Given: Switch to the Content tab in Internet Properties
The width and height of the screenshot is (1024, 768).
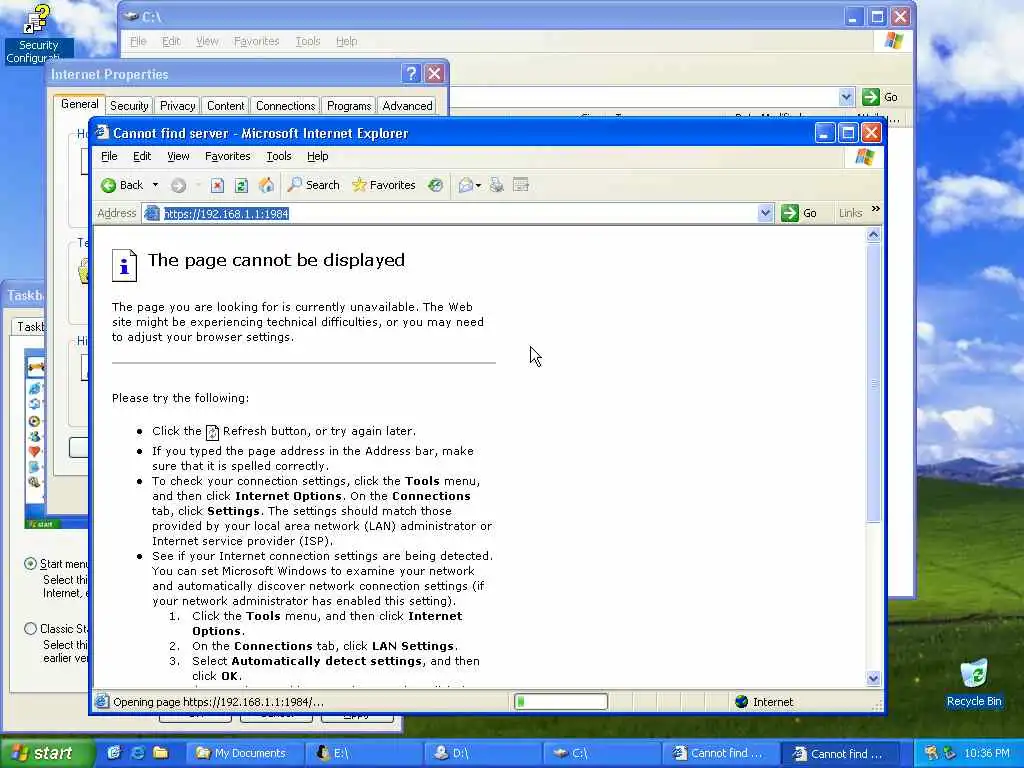Looking at the screenshot, I should pyautogui.click(x=225, y=106).
